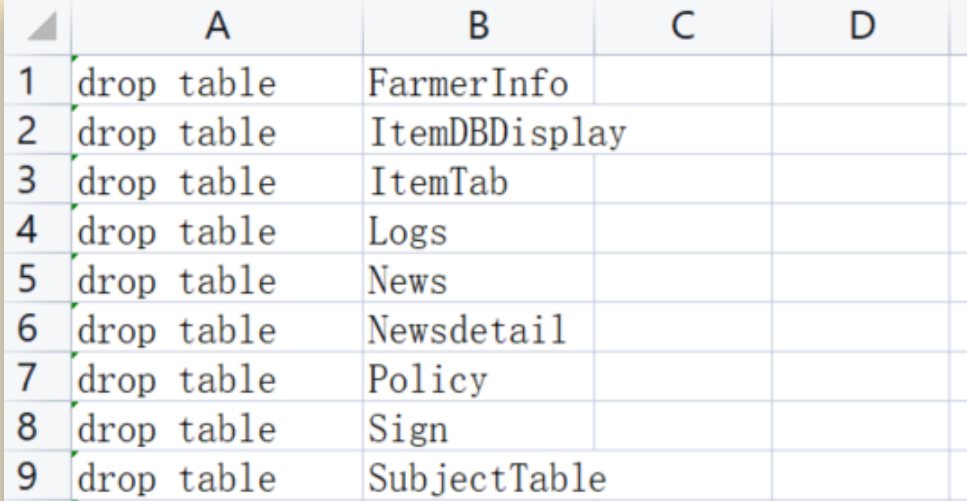Viewport: 967px width, 501px height.
Task: Select row 7 header
Action: click(34, 380)
